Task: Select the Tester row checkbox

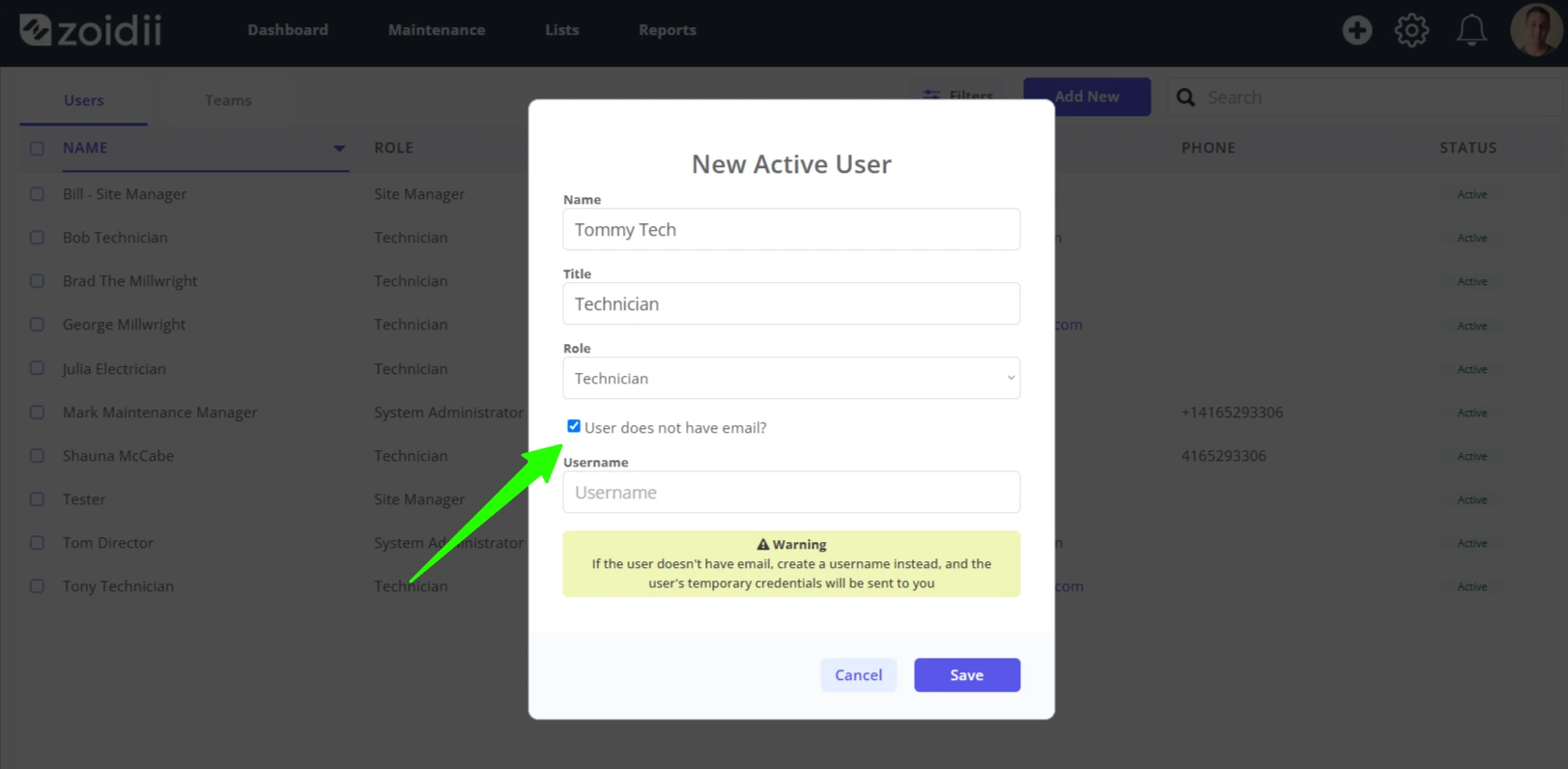Action: [x=37, y=499]
